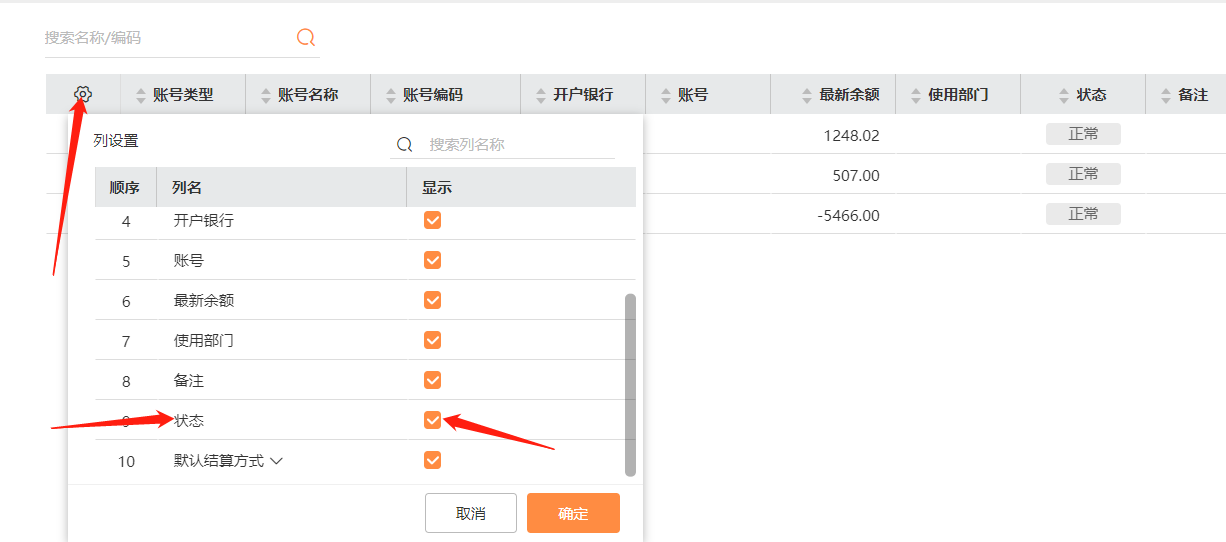Click the column list vertical scrollbar
This screenshot has height=542, width=1226.
click(x=630, y=384)
